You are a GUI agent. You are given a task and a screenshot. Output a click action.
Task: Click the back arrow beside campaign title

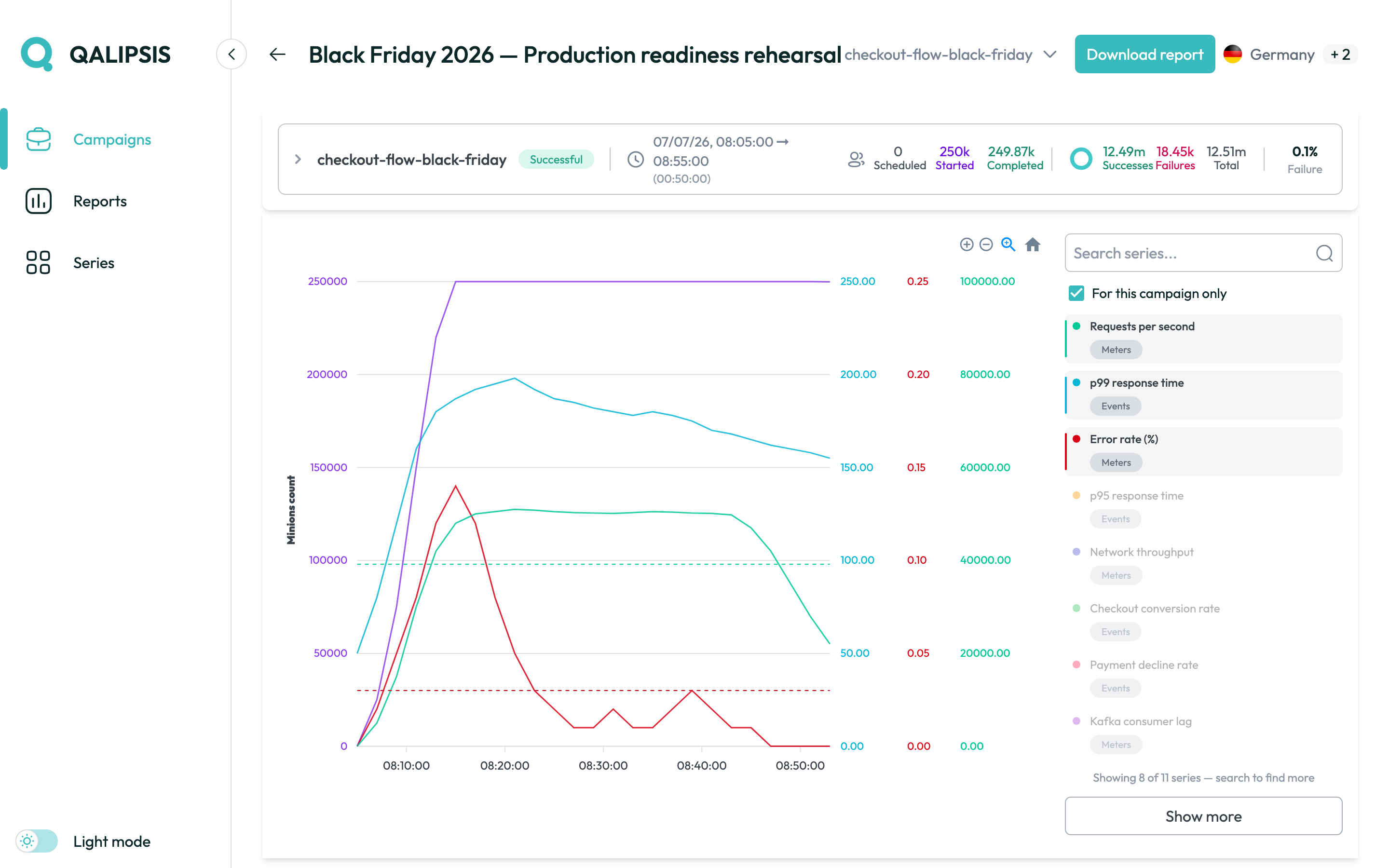[x=278, y=54]
